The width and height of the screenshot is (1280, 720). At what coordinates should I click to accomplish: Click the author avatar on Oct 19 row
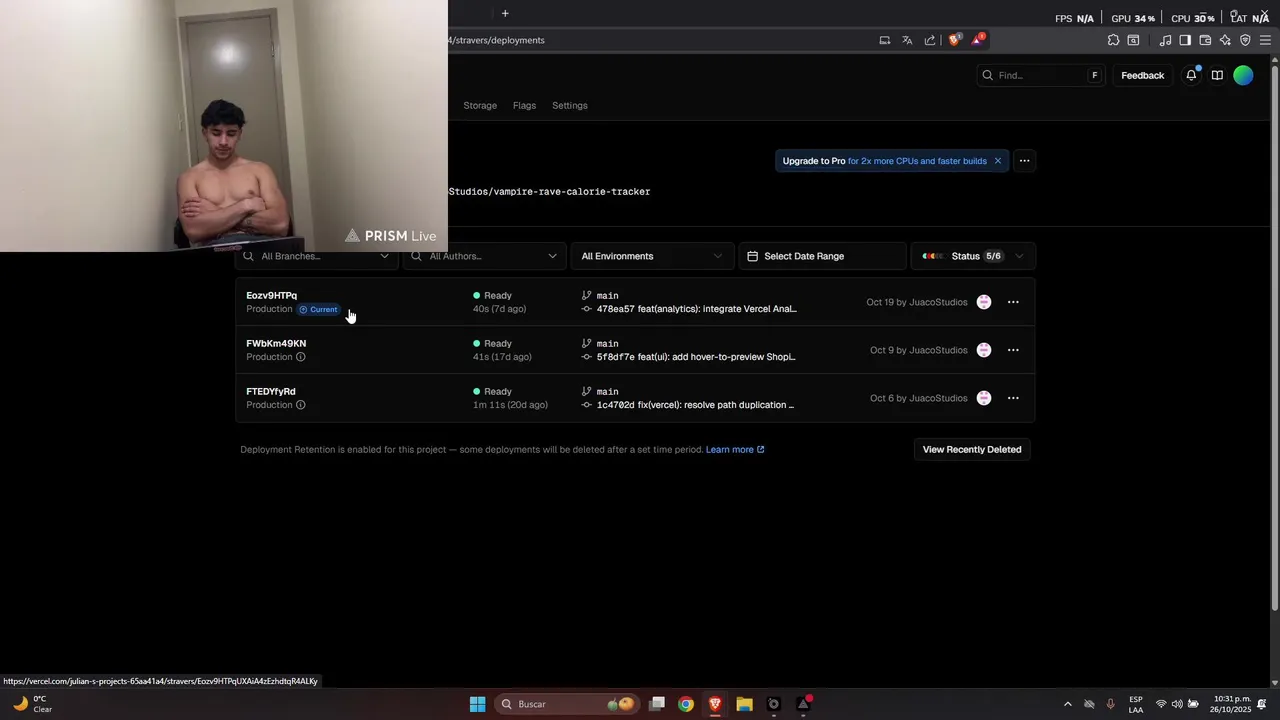(984, 302)
